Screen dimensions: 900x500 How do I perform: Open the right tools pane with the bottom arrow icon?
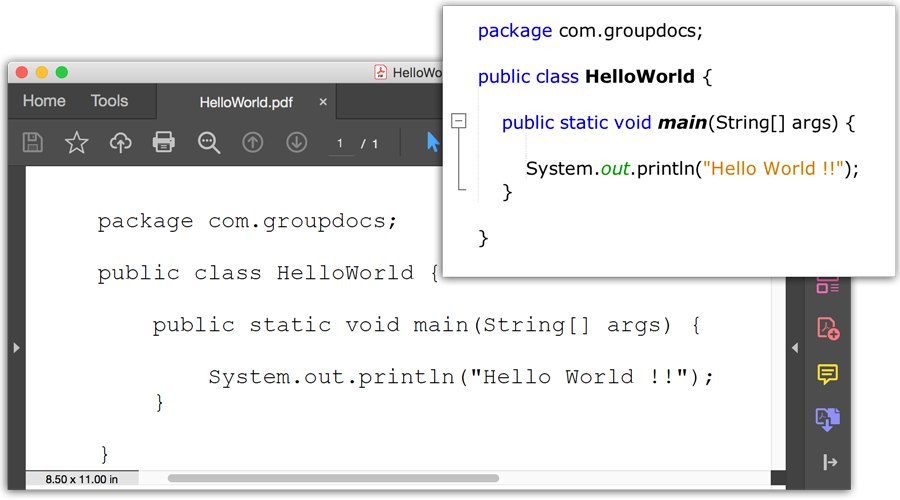[830, 462]
